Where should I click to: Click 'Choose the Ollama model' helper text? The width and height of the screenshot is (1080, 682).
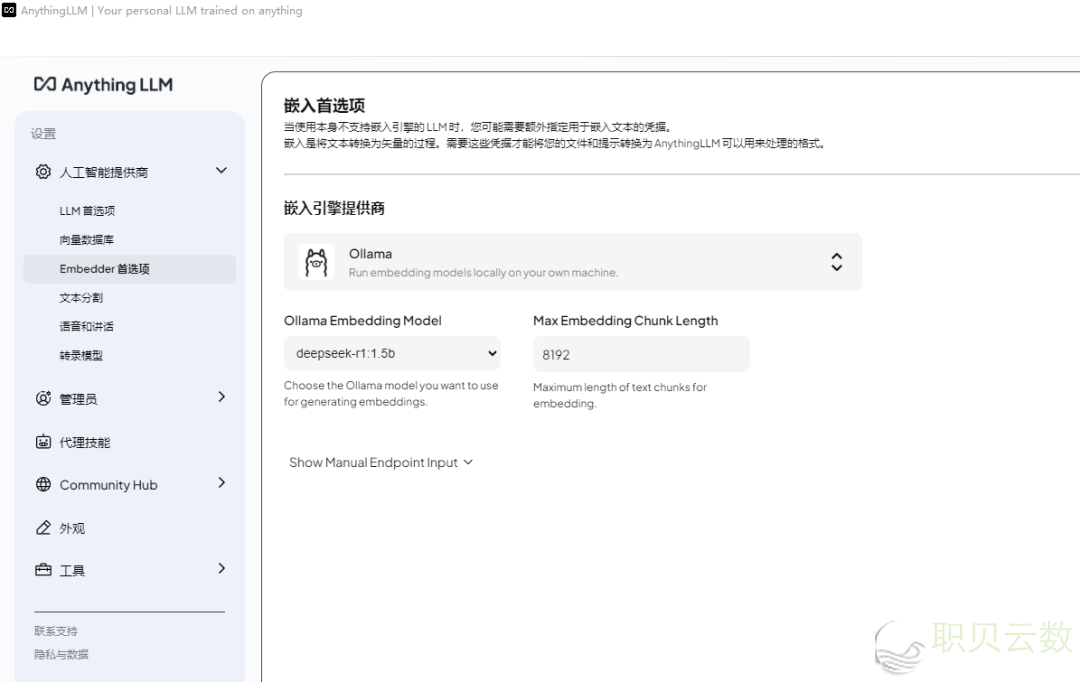click(x=391, y=393)
